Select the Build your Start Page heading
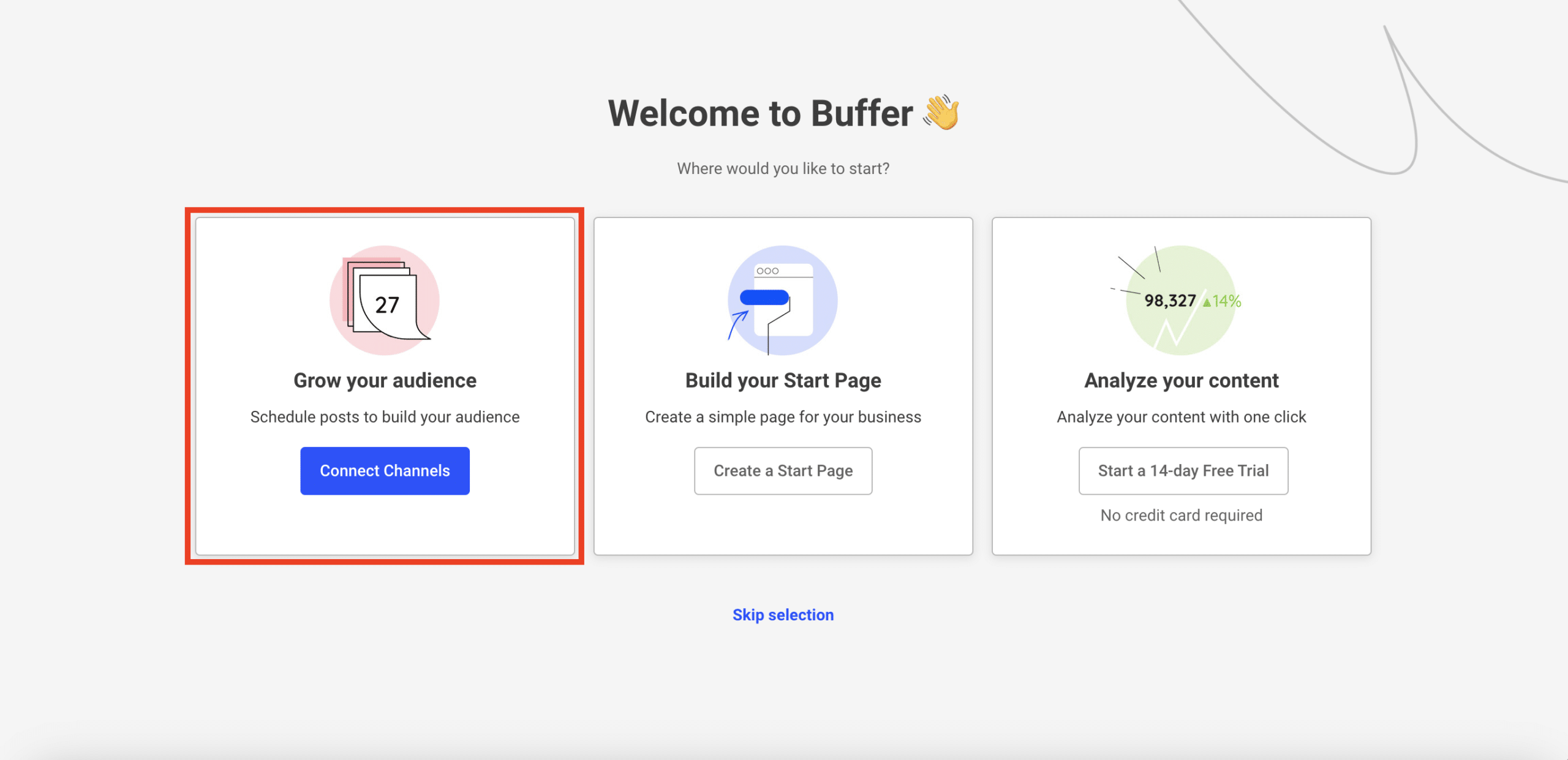1568x760 pixels. (x=783, y=380)
